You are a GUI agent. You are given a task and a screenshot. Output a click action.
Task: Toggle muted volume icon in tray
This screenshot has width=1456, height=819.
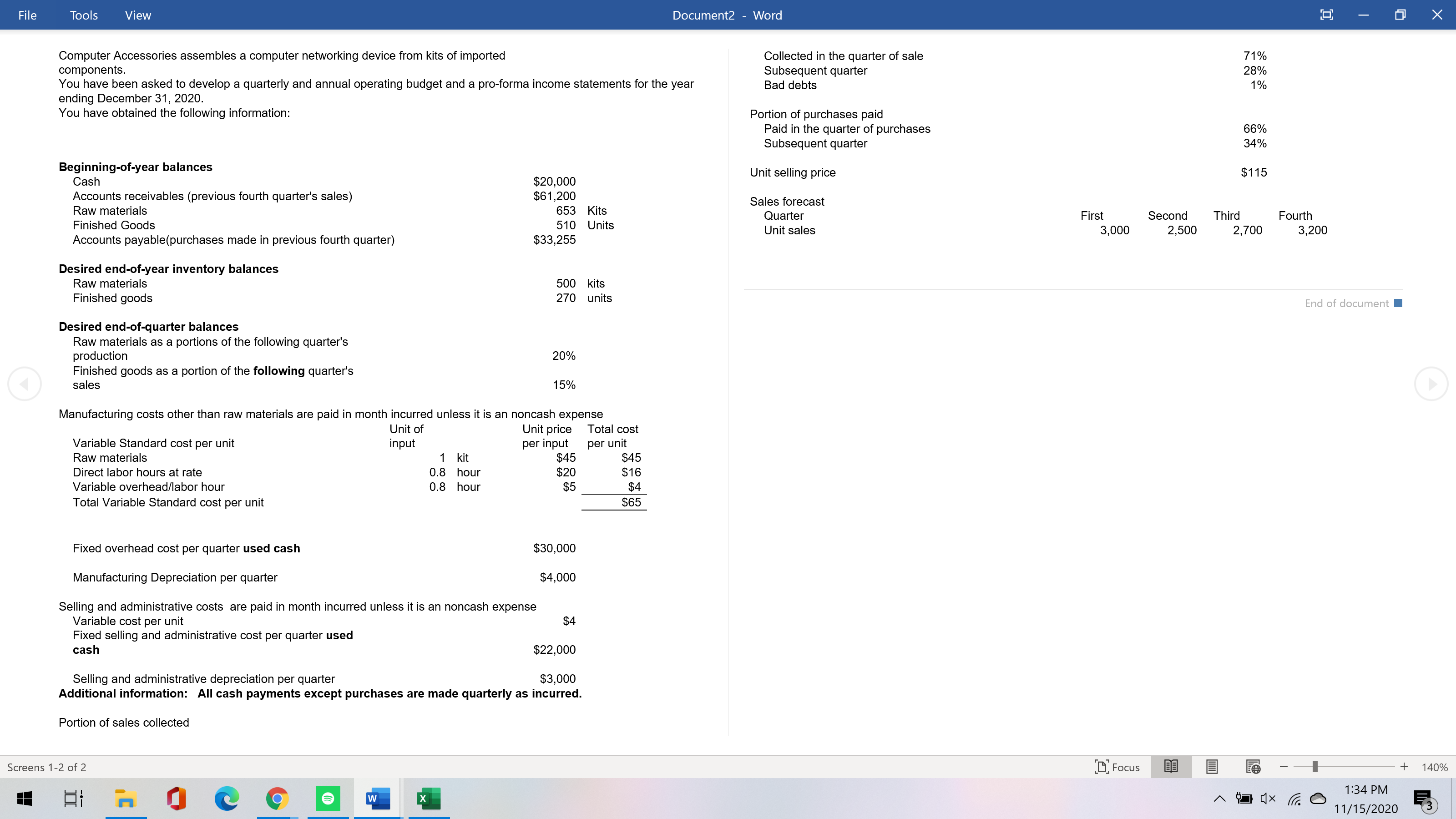click(1268, 799)
